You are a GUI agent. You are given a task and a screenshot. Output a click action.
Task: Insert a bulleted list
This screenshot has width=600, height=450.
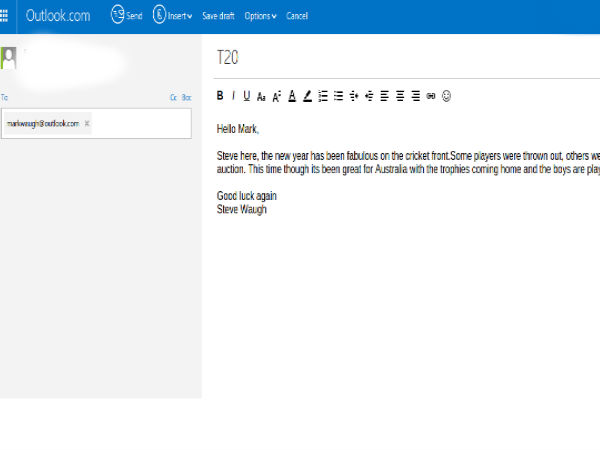pyautogui.click(x=339, y=96)
